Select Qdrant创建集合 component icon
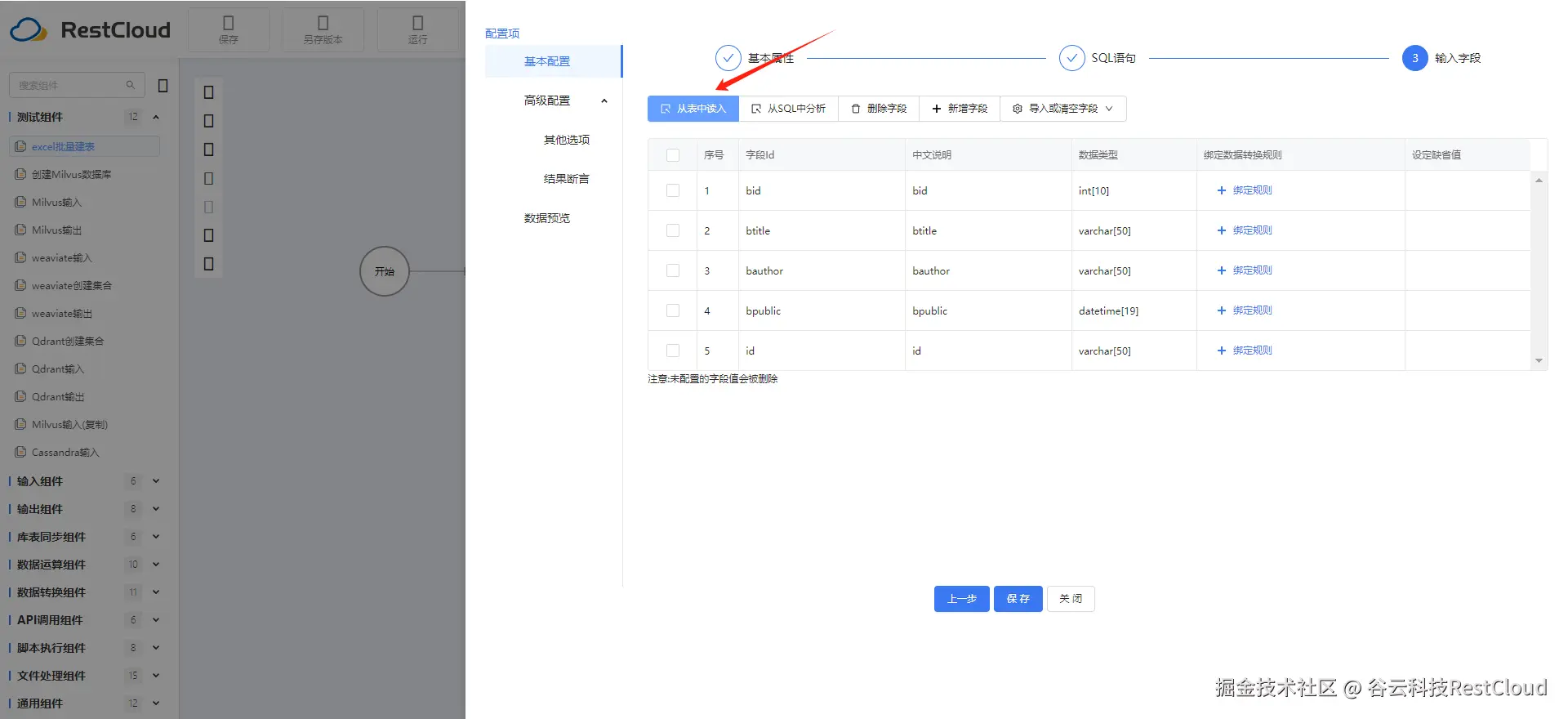The image size is (1568, 719). (x=20, y=341)
